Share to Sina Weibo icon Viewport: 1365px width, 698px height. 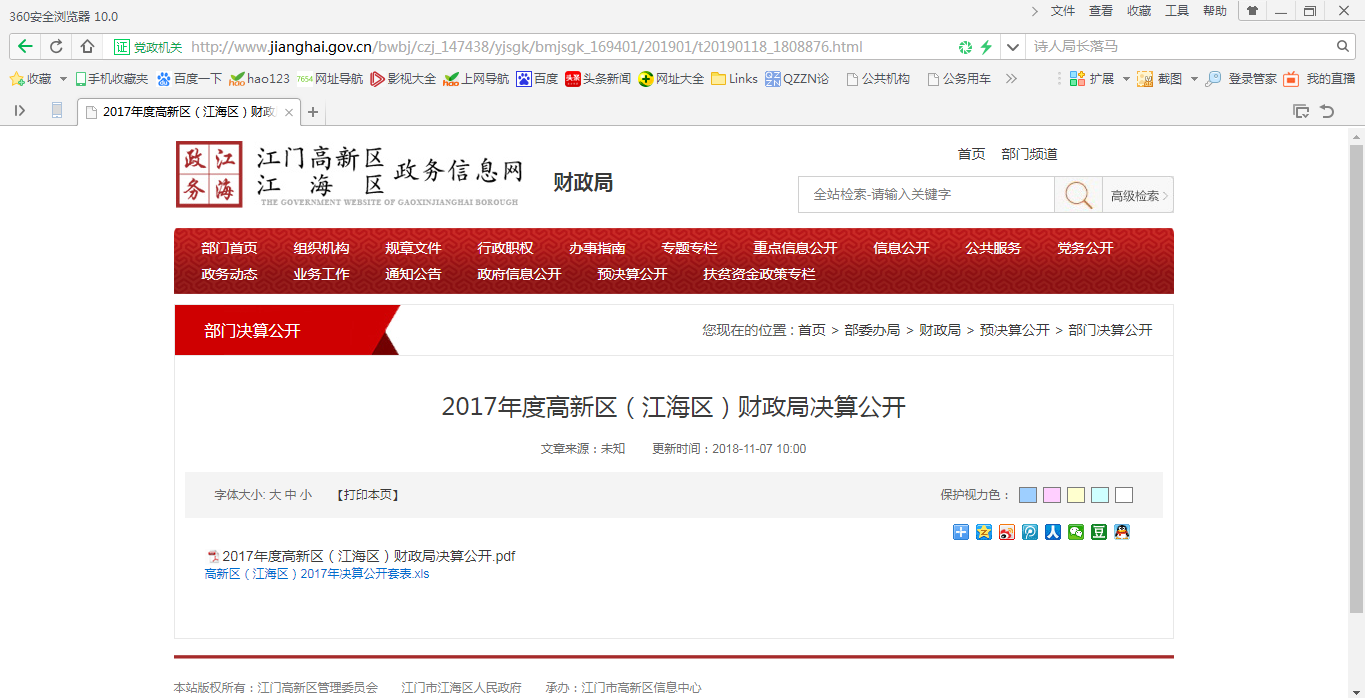(1007, 532)
